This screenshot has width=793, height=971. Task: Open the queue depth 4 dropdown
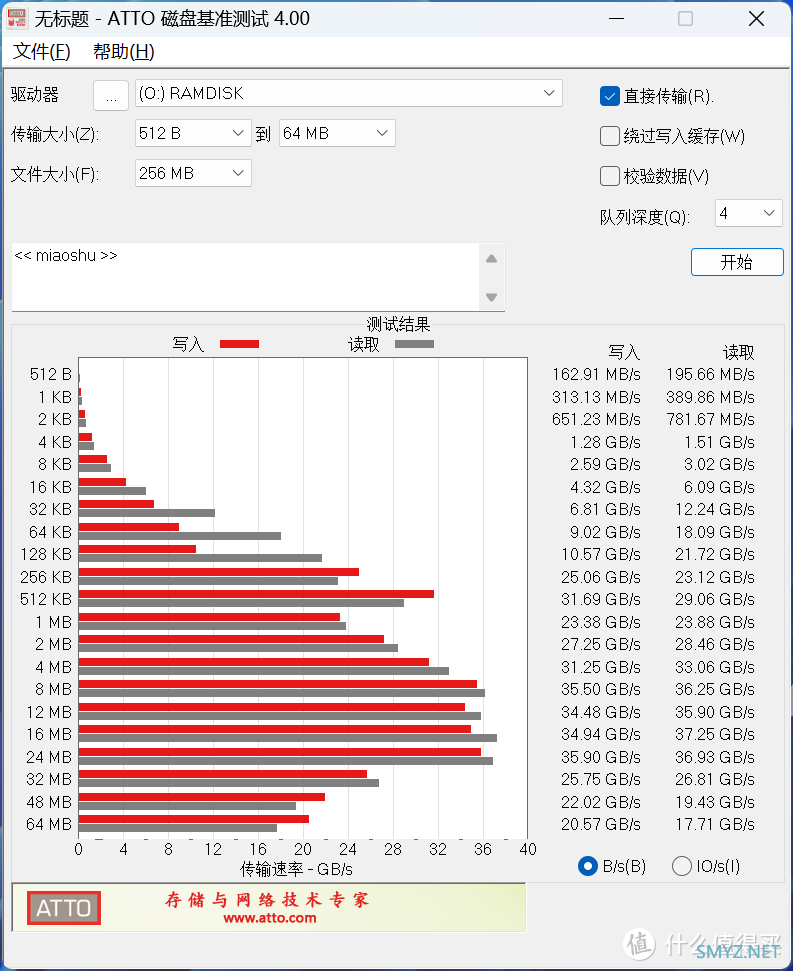748,213
